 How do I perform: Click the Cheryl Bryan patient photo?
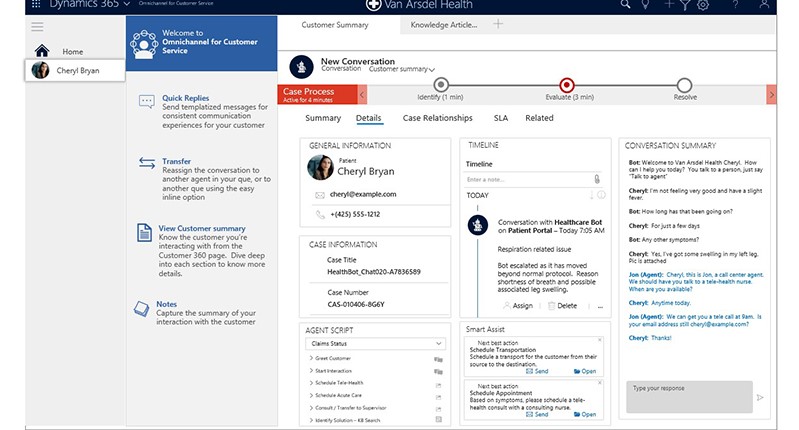point(321,167)
